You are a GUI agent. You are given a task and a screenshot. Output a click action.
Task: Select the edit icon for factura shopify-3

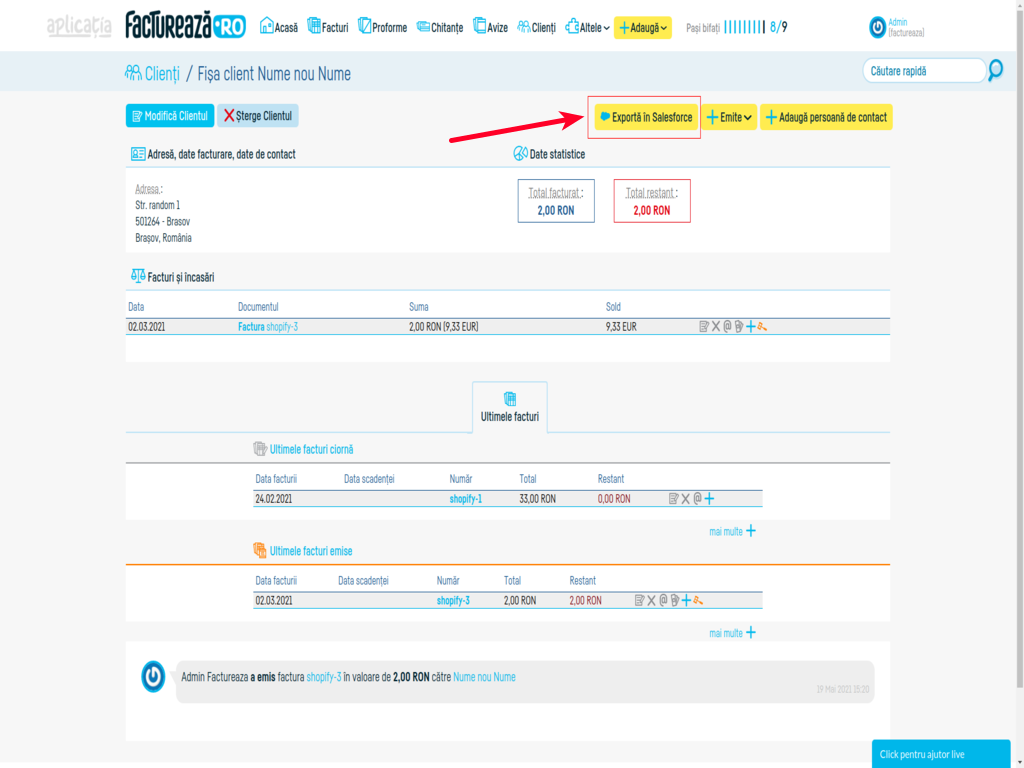(639, 600)
